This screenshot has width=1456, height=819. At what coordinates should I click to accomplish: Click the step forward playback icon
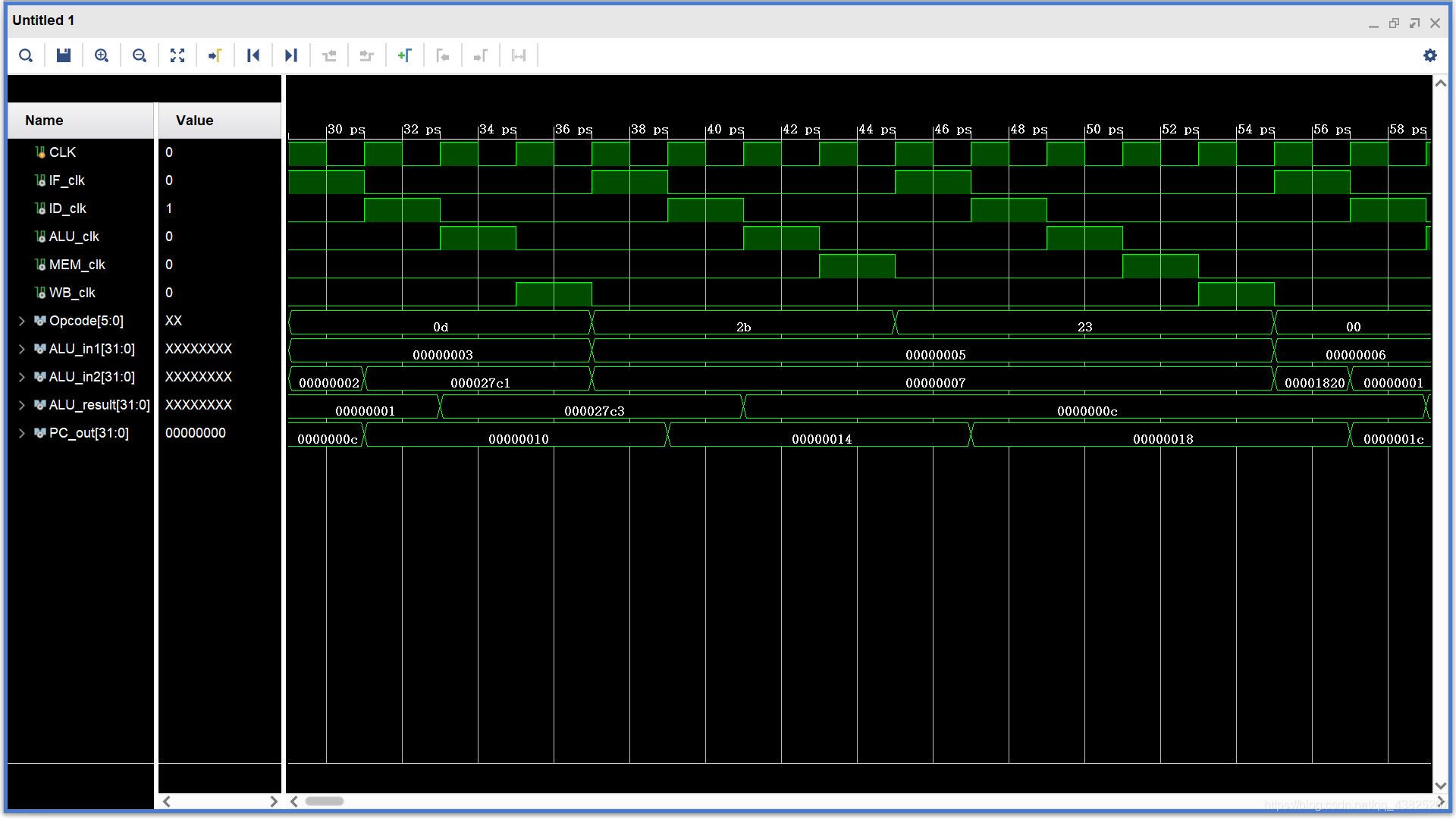[x=291, y=55]
